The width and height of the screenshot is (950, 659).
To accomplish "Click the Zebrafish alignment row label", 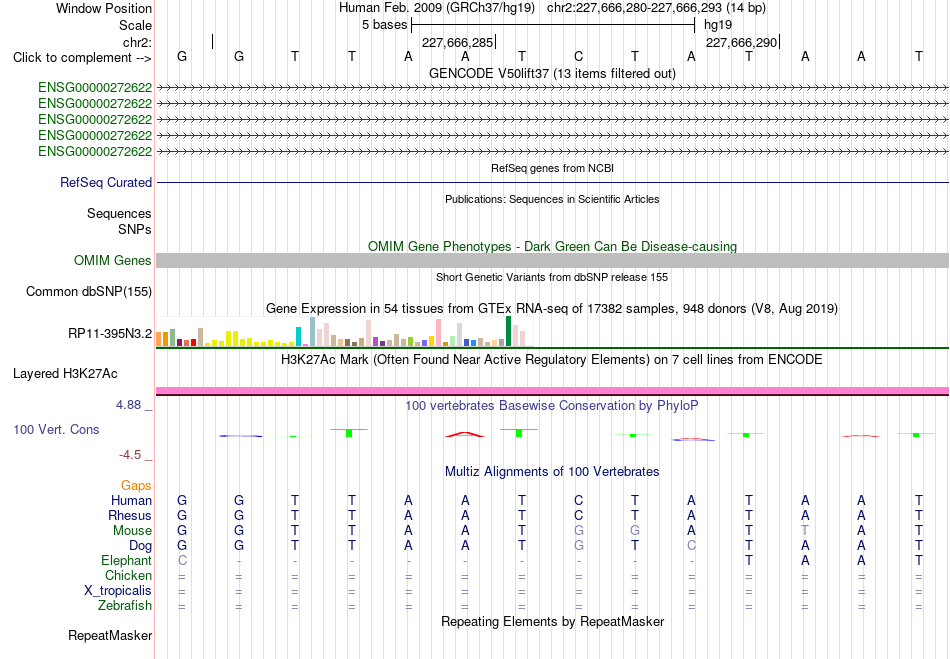I will click(x=125, y=606).
